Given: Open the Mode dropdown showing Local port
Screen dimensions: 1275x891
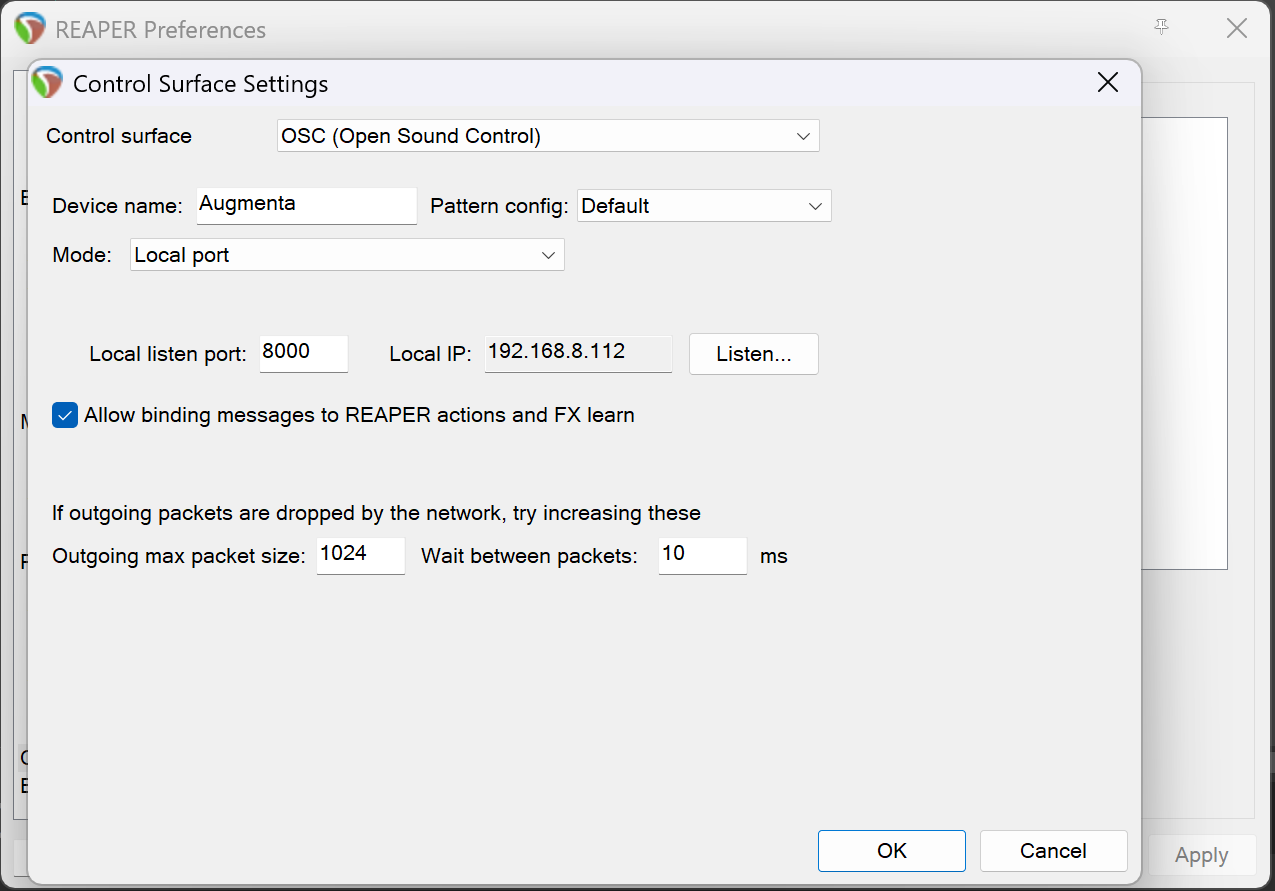Looking at the screenshot, I should 347,255.
